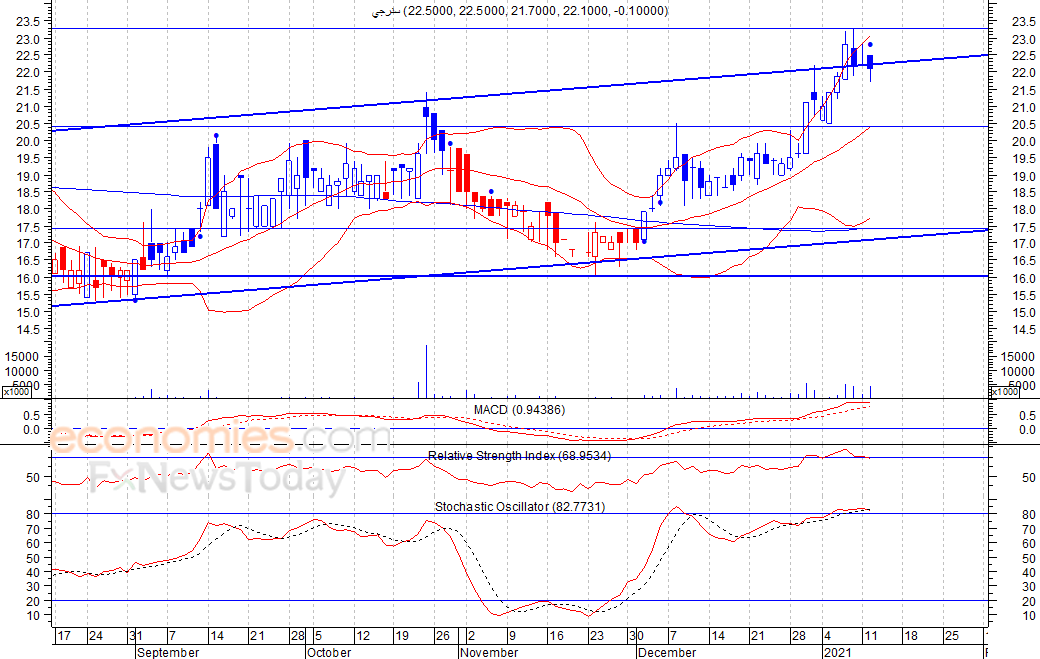Click the tall volume spike bar in late October
This screenshot has height=659, width=1040.
tap(426, 371)
